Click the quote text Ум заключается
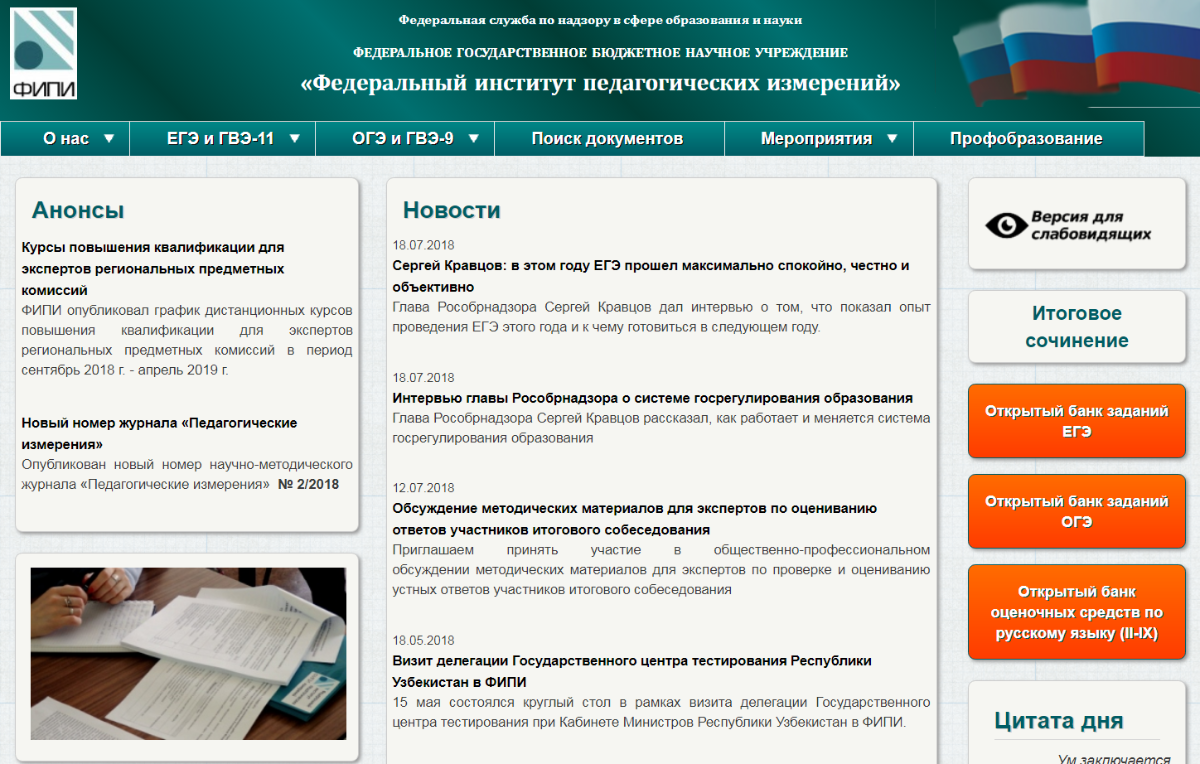This screenshot has height=764, width=1200. pyautogui.click(x=1114, y=758)
